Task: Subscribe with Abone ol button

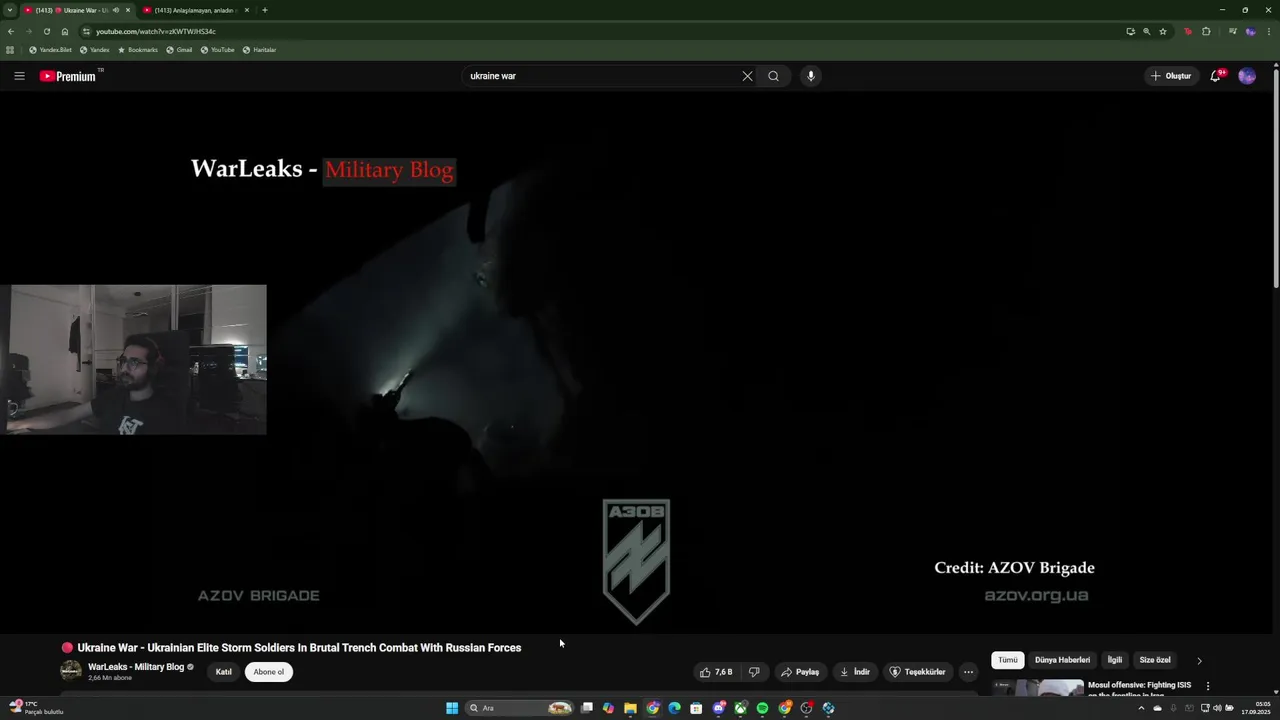Action: 269,672
